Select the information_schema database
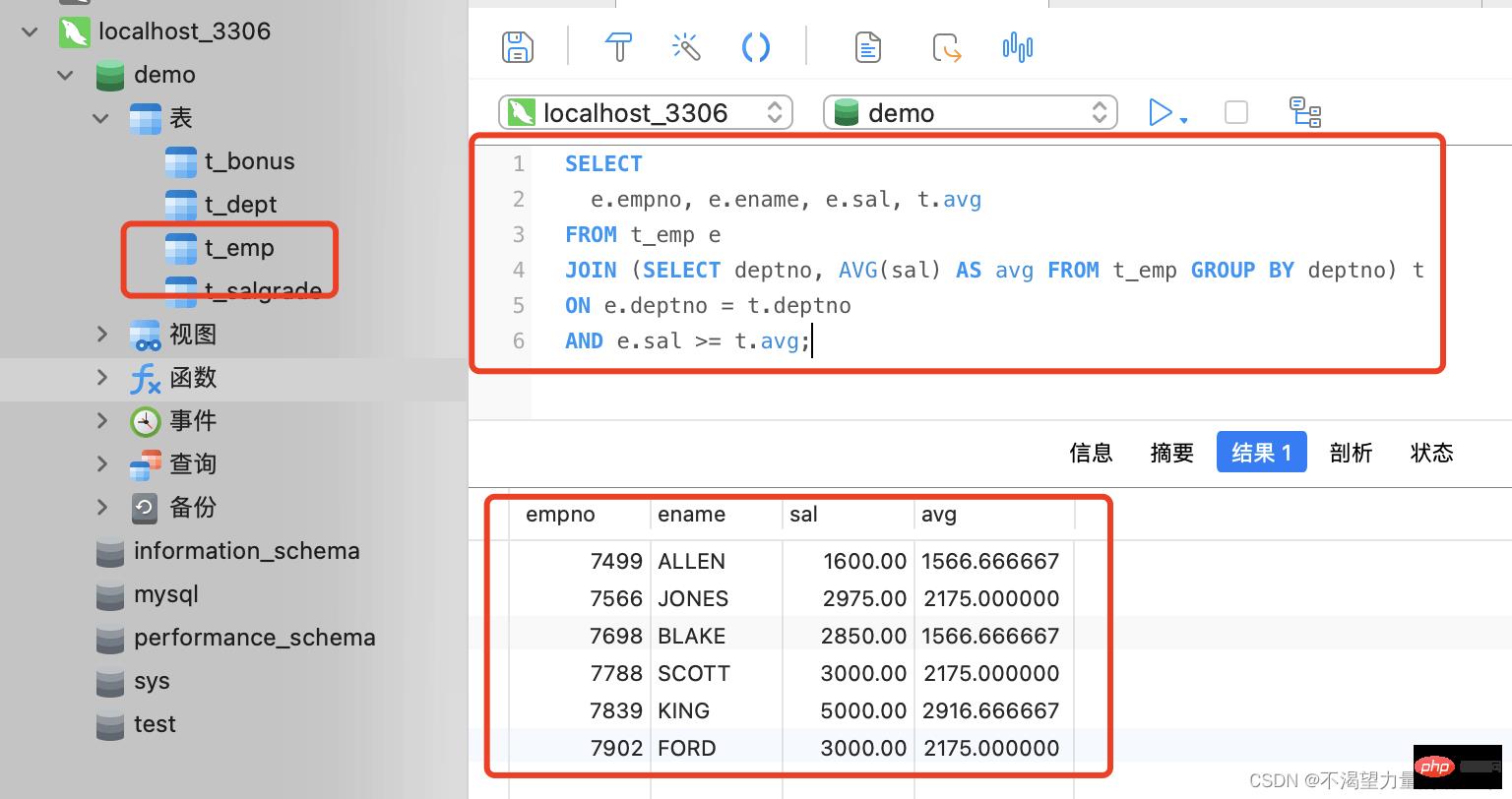This screenshot has height=799, width=1512. 246,551
